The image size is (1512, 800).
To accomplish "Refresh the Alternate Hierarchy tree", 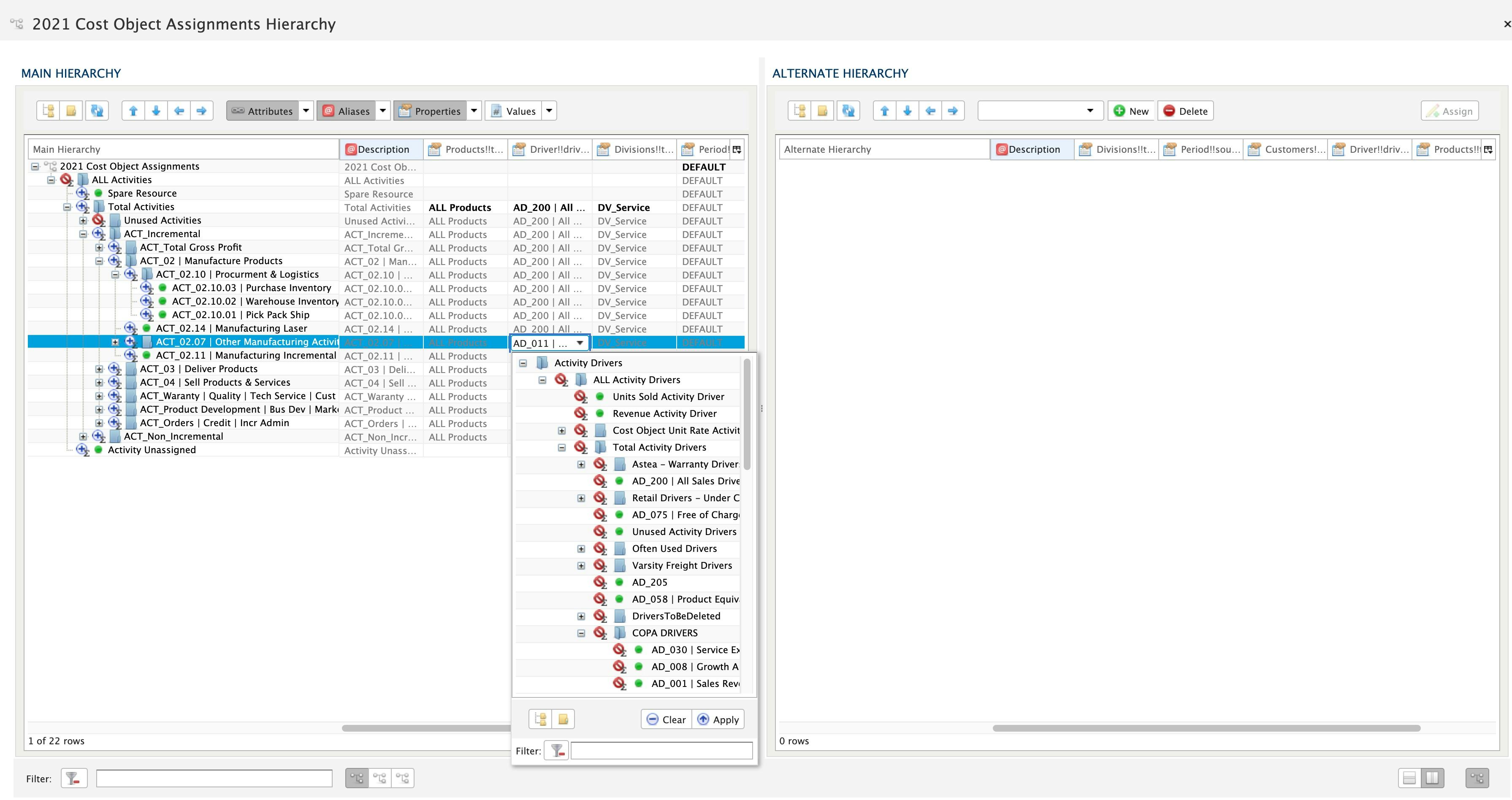I will (848, 110).
